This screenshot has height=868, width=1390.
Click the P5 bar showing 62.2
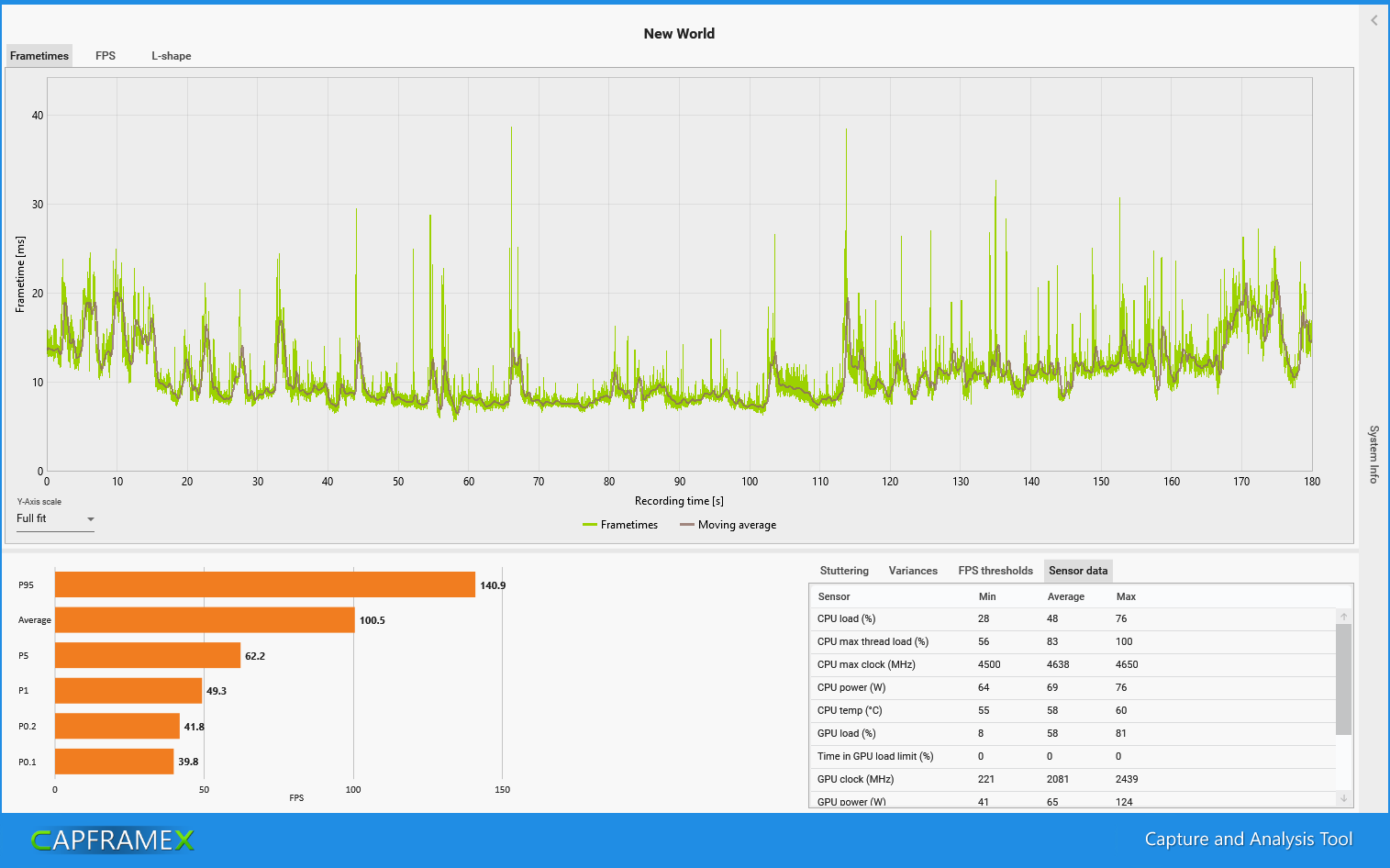coord(148,655)
